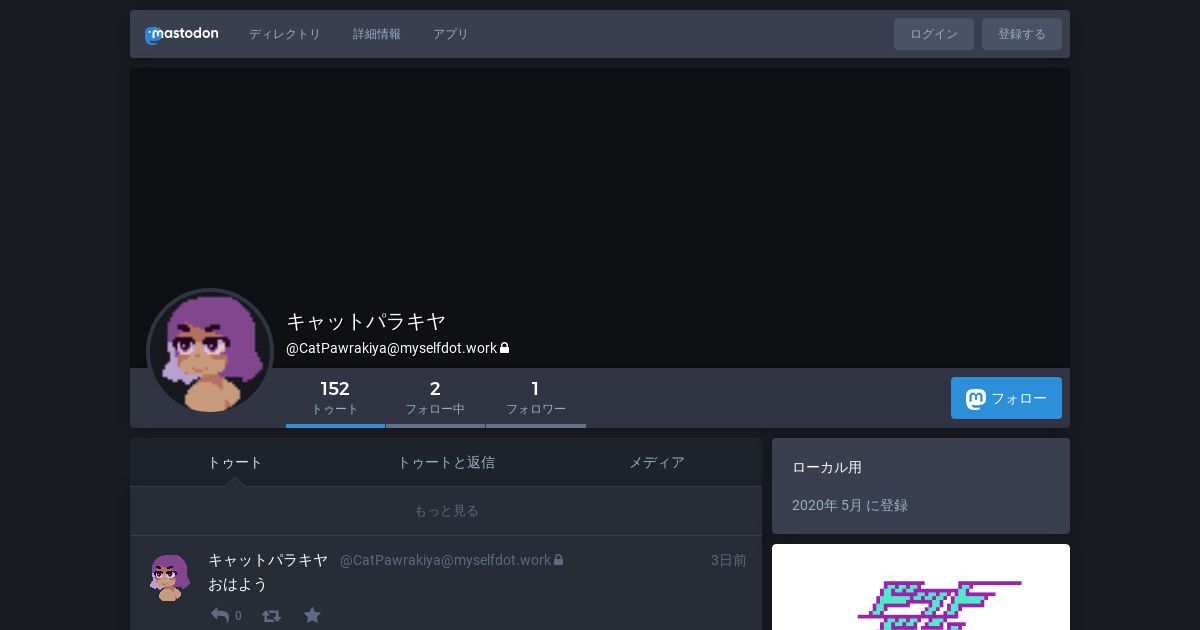Click the small avatar on おはよう post
The width and height of the screenshot is (1200, 630).
coord(170,577)
